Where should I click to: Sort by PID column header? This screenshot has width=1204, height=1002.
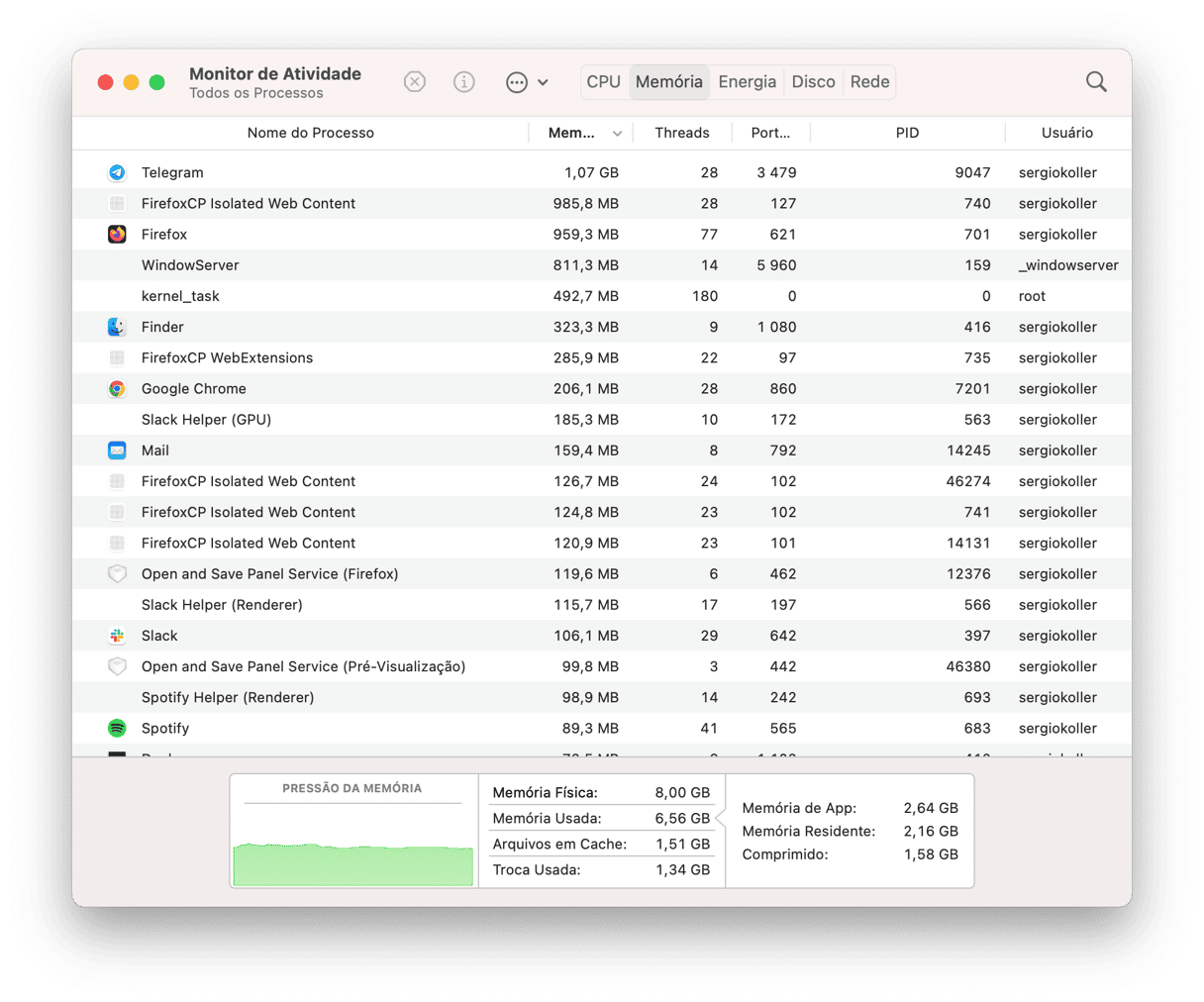(x=907, y=133)
